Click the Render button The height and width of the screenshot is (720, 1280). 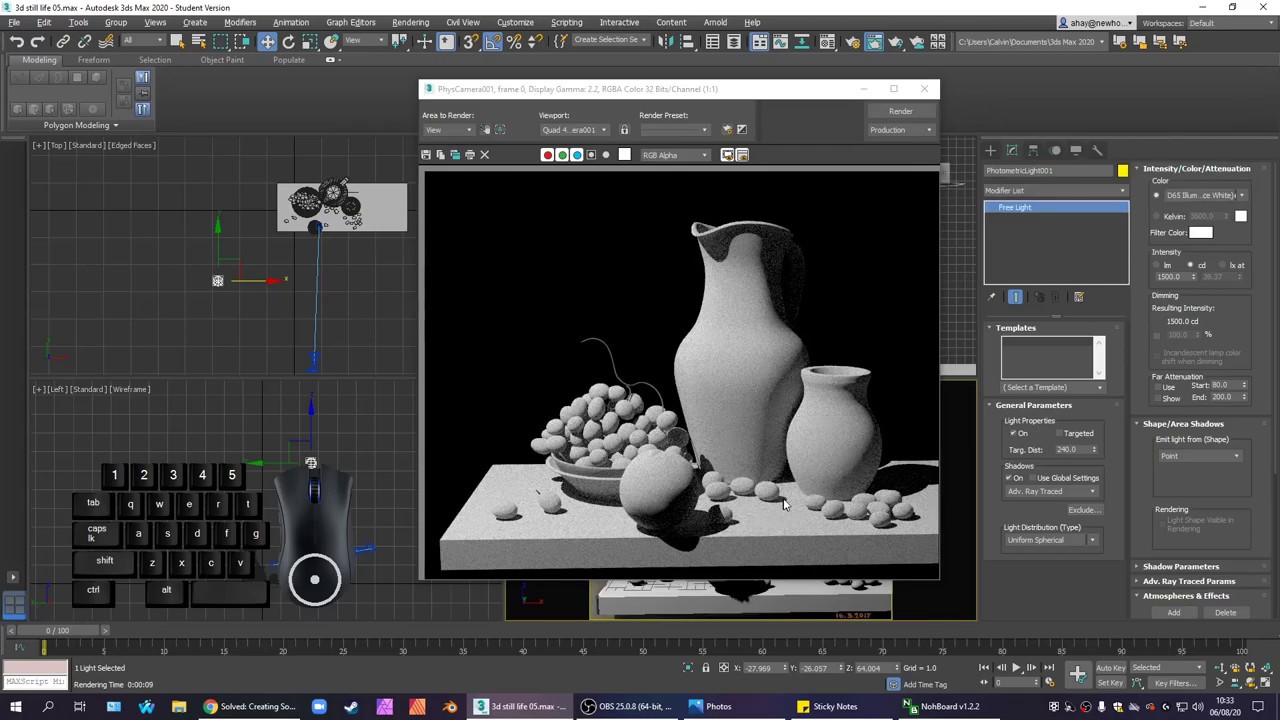click(x=900, y=111)
